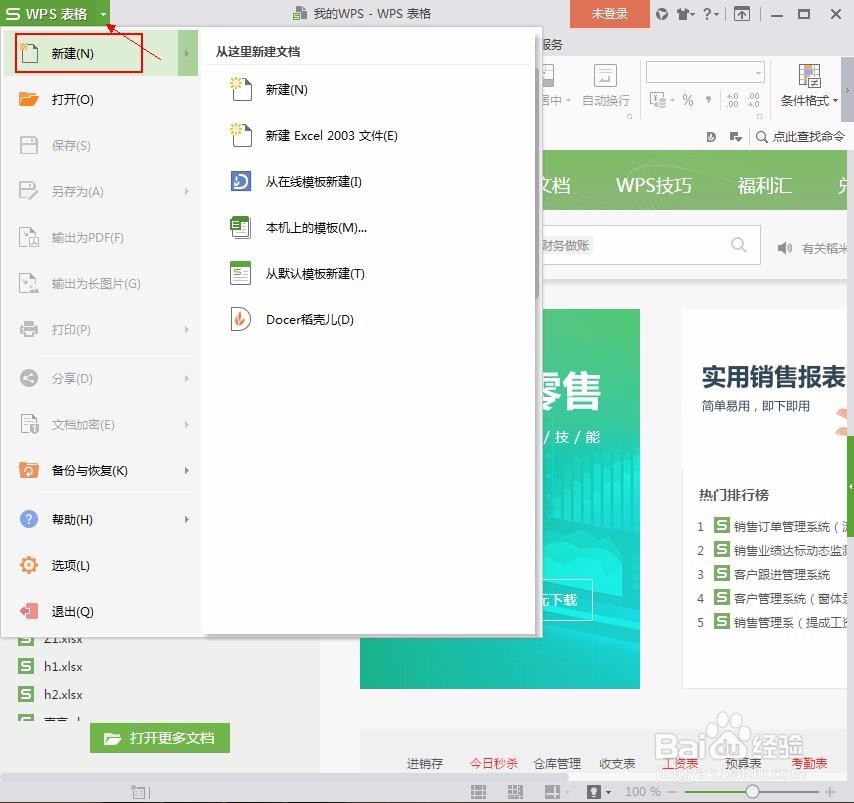Expand the 文档加密(E) submenu arrow

tap(187, 424)
